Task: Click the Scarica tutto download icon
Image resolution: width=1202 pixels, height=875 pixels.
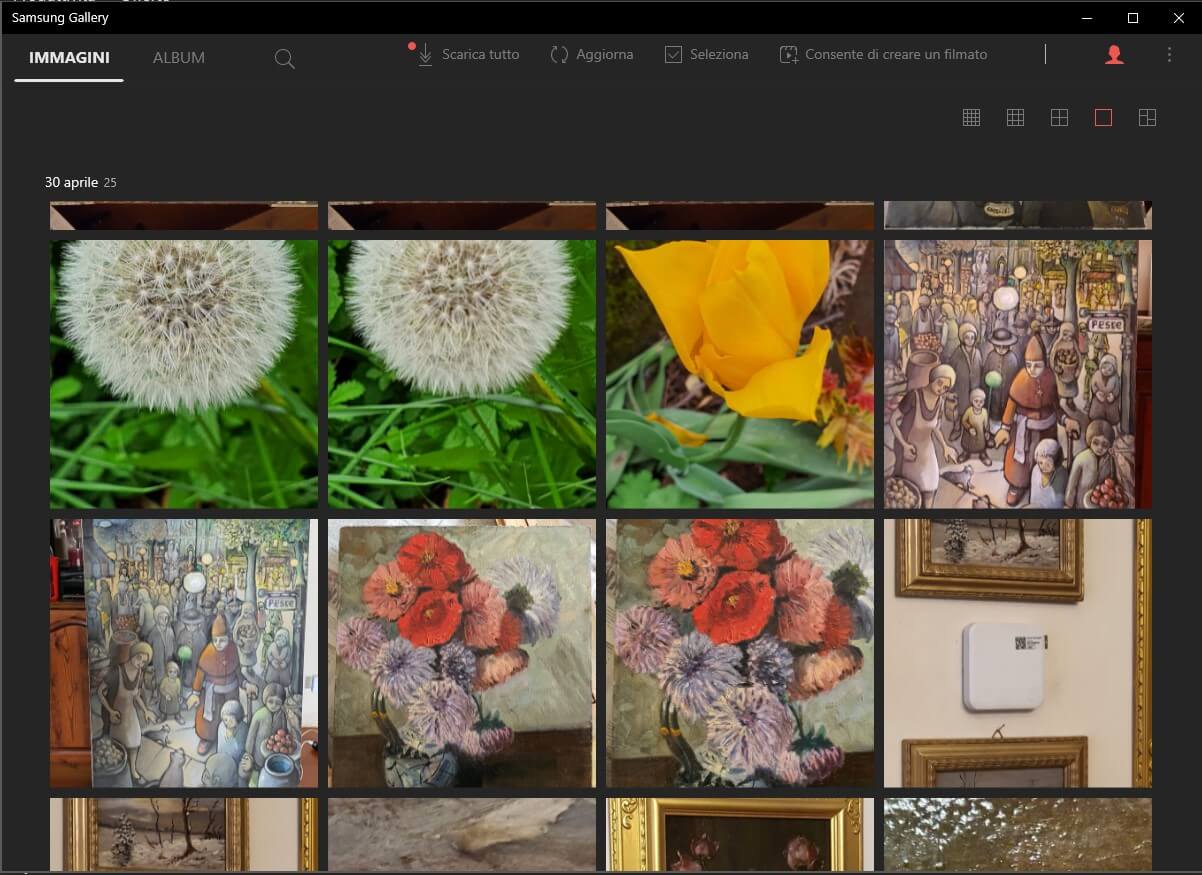Action: [x=425, y=55]
